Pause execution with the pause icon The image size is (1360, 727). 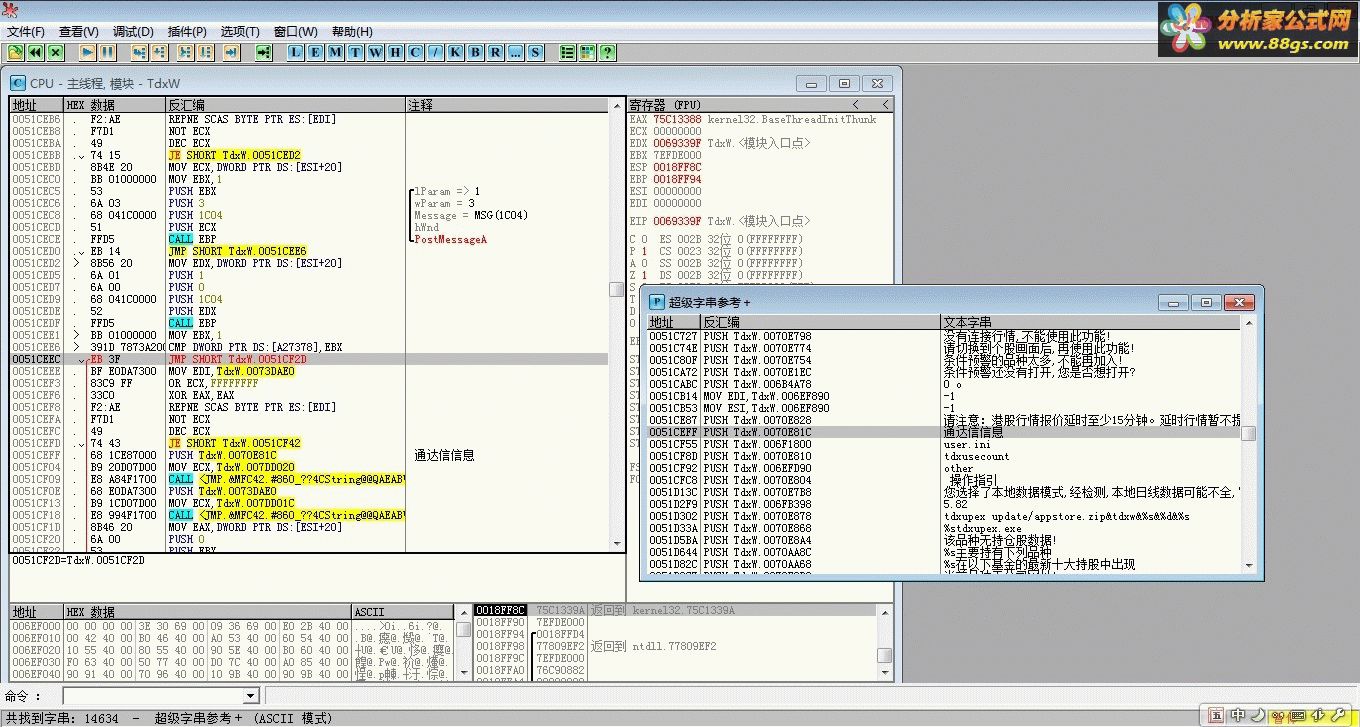point(108,52)
